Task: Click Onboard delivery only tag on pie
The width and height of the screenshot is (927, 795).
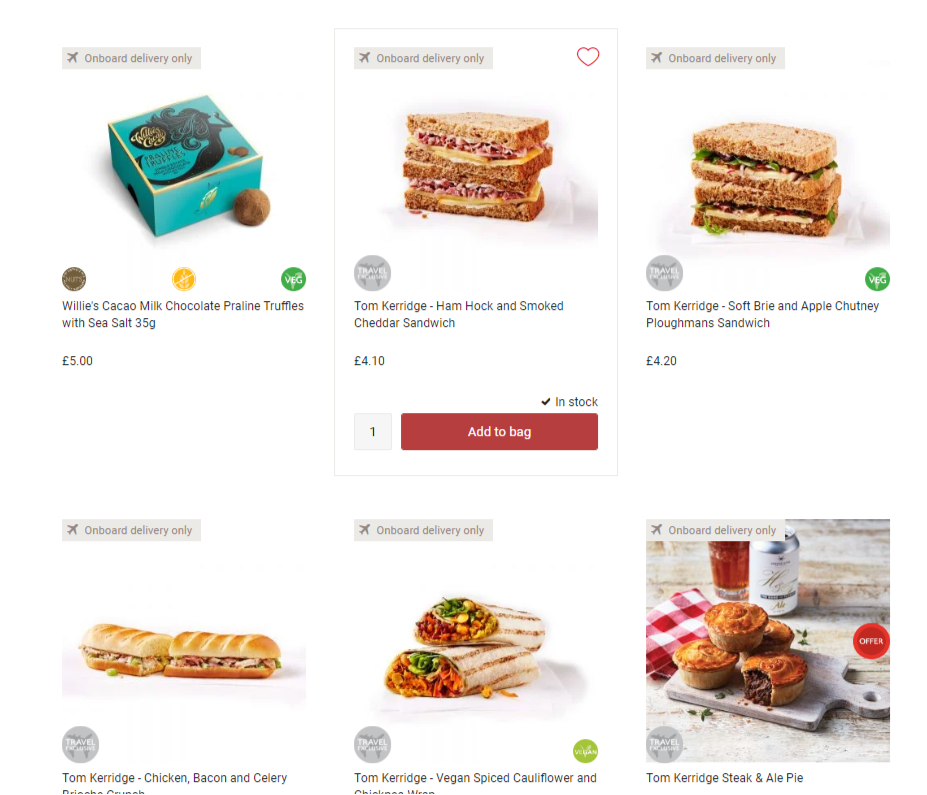Action: tap(715, 530)
